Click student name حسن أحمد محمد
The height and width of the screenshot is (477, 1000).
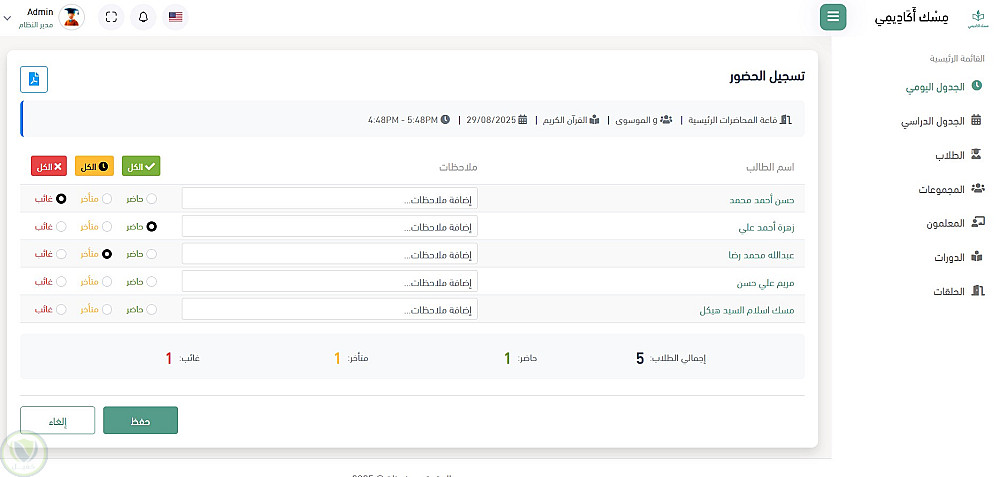pos(762,200)
